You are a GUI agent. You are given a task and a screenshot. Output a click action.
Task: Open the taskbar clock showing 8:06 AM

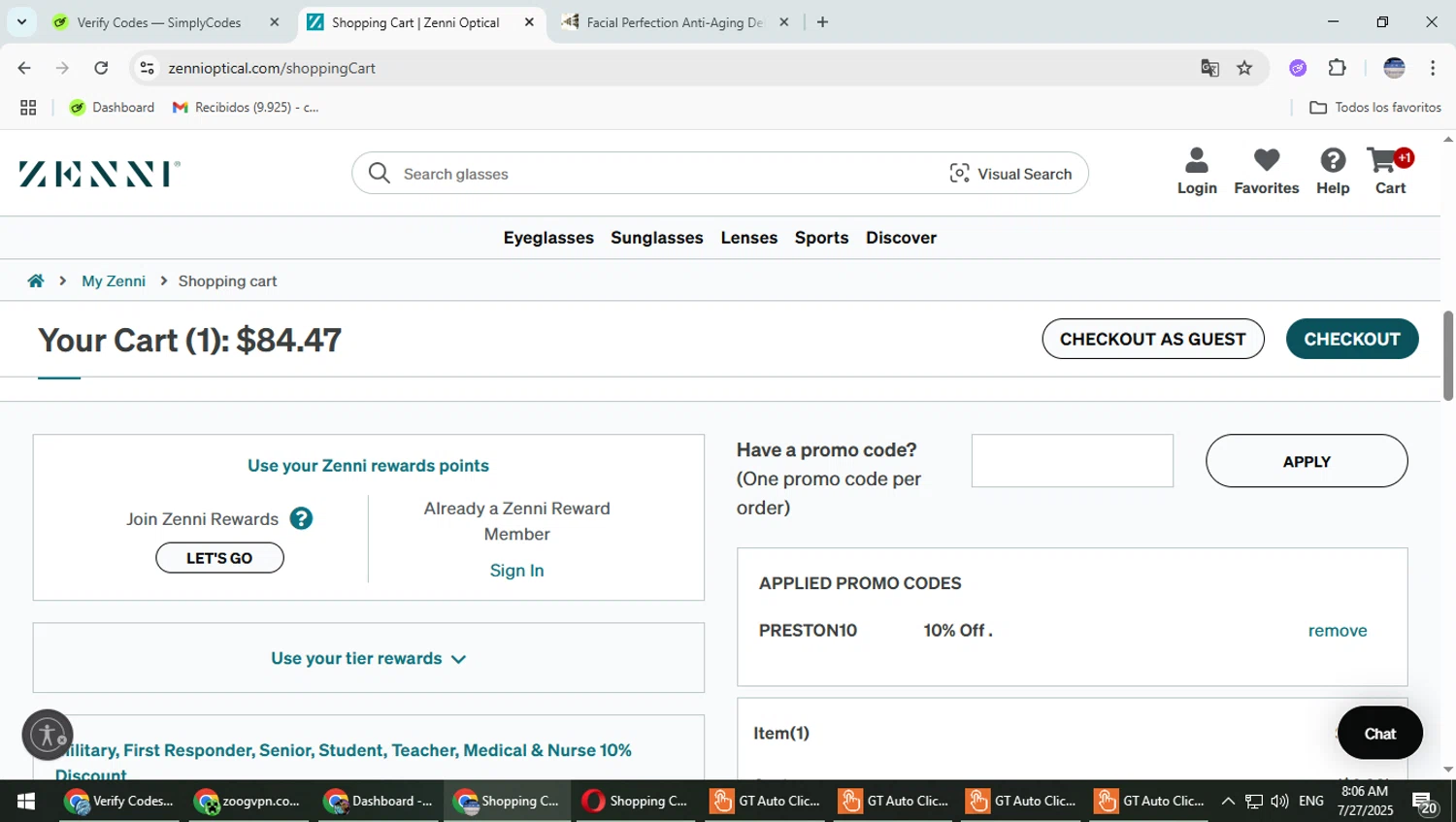pyautogui.click(x=1365, y=802)
